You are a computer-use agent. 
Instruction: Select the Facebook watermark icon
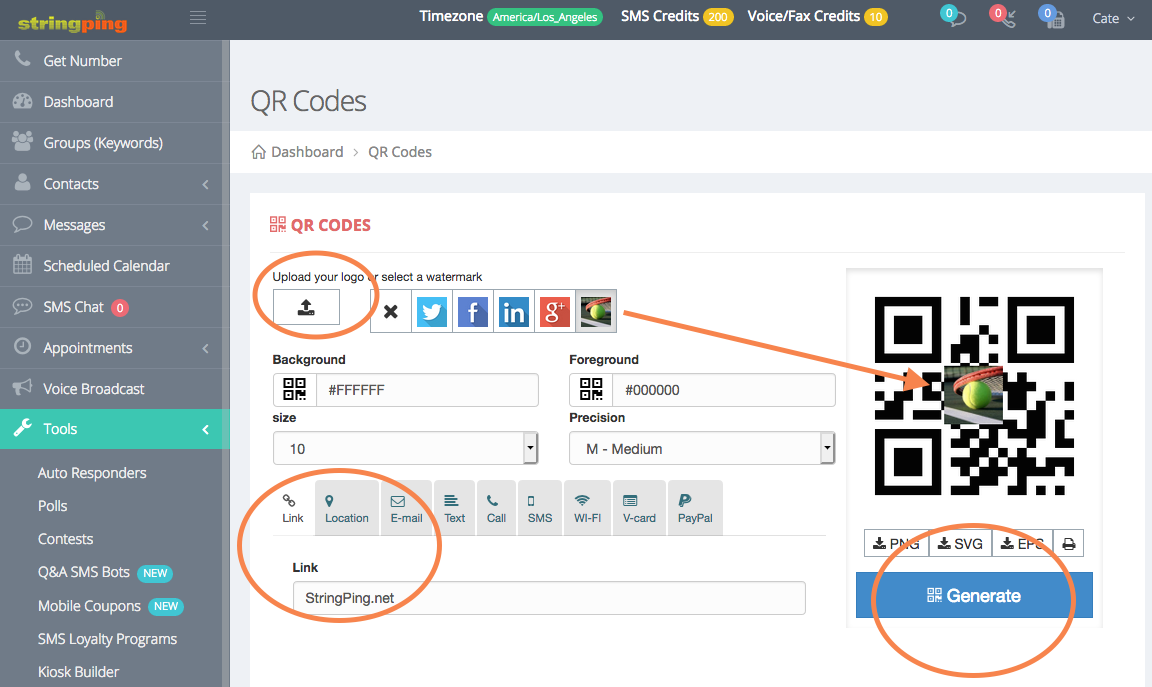click(x=472, y=311)
